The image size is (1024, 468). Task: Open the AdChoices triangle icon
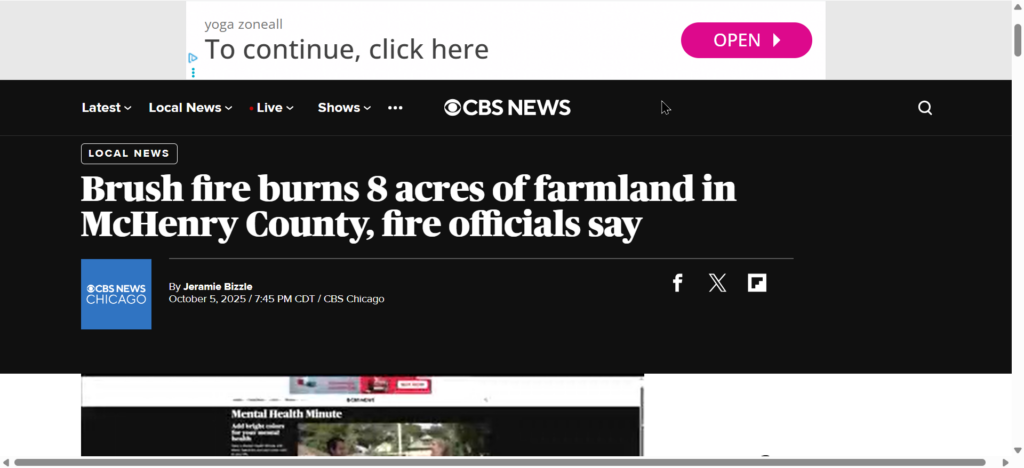pyautogui.click(x=193, y=58)
